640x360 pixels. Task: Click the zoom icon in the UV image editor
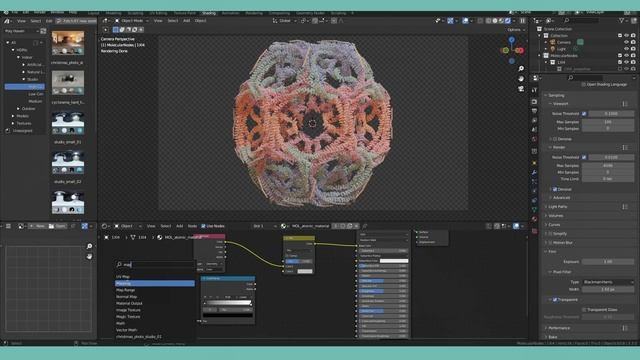[x=89, y=246]
